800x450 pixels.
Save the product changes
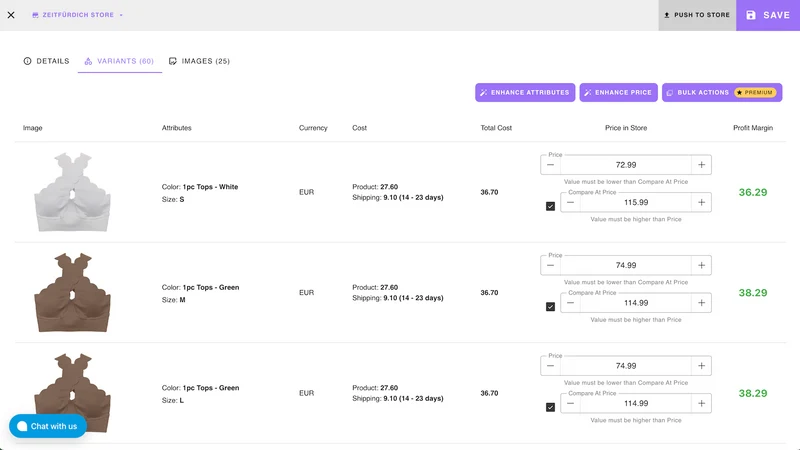point(768,15)
